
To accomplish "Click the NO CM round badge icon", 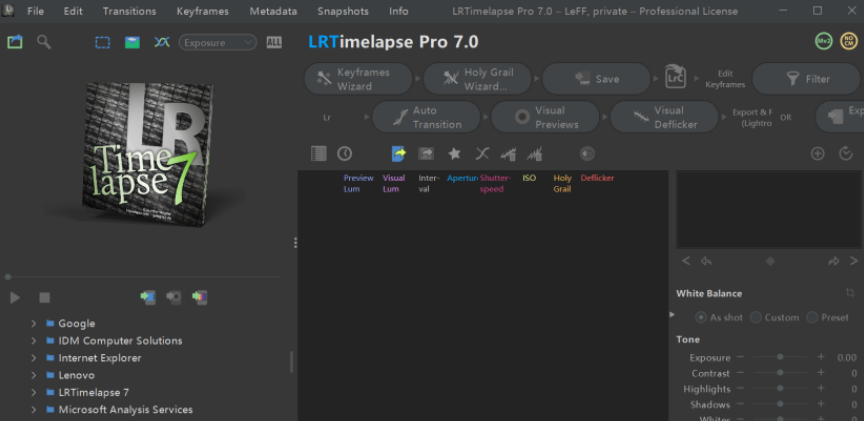I will (x=849, y=41).
